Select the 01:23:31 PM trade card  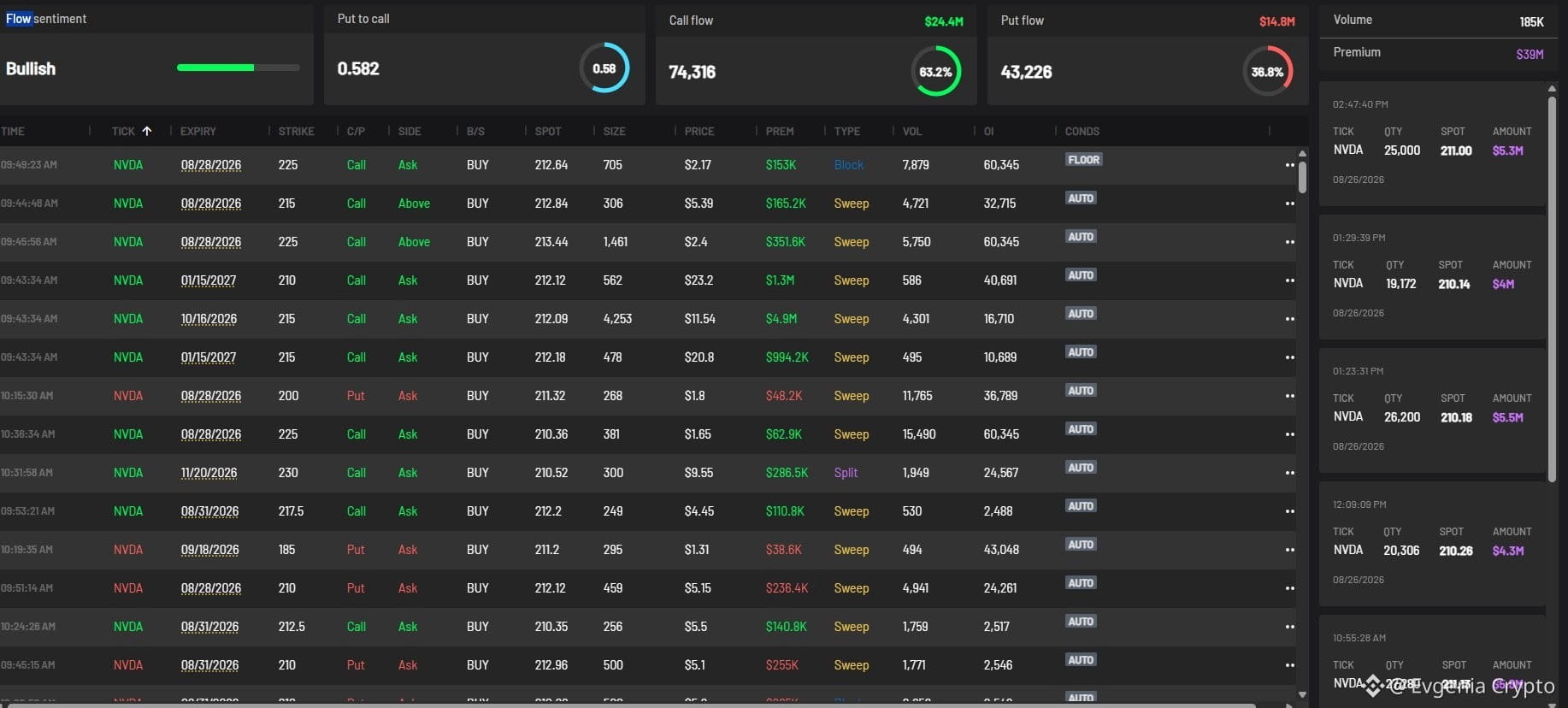(1432, 410)
